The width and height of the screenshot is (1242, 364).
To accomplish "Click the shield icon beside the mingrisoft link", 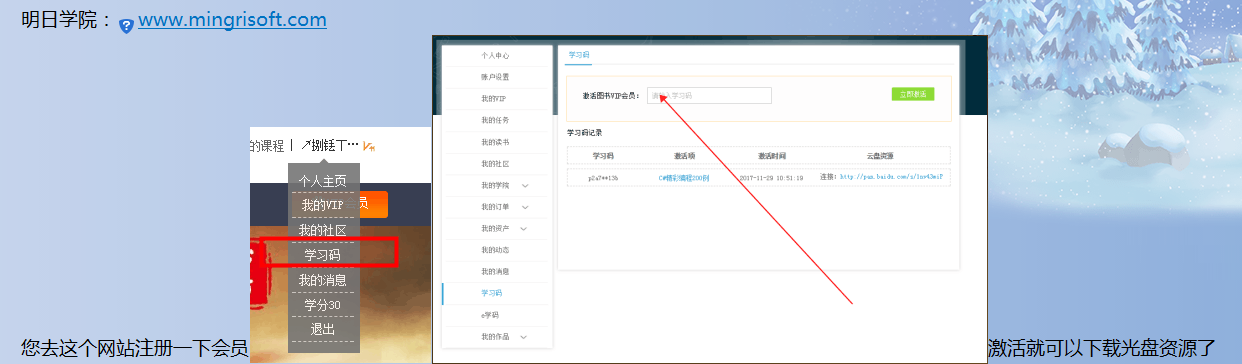I will (126, 26).
